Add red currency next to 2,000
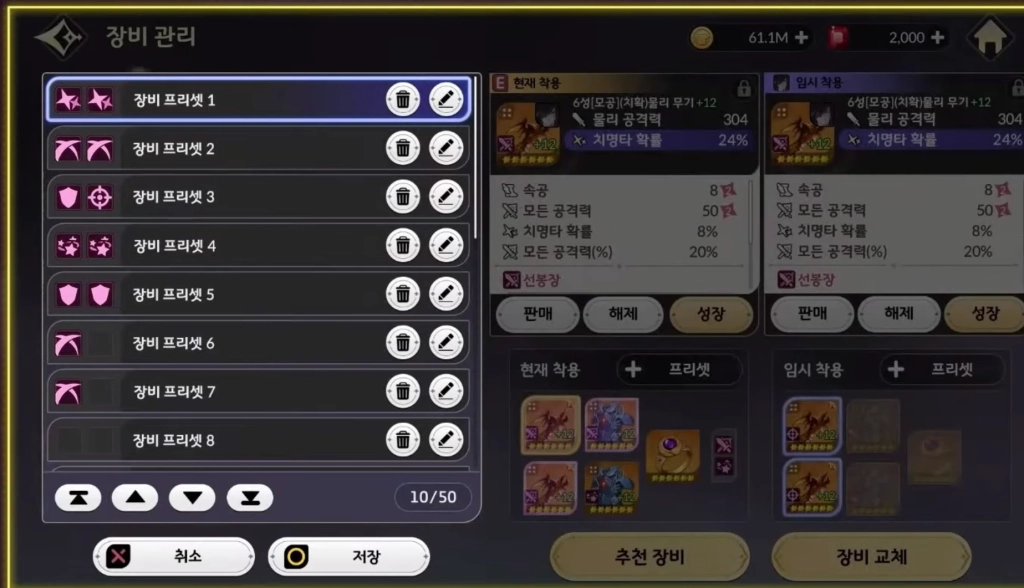The height and width of the screenshot is (588, 1024). pos(938,38)
